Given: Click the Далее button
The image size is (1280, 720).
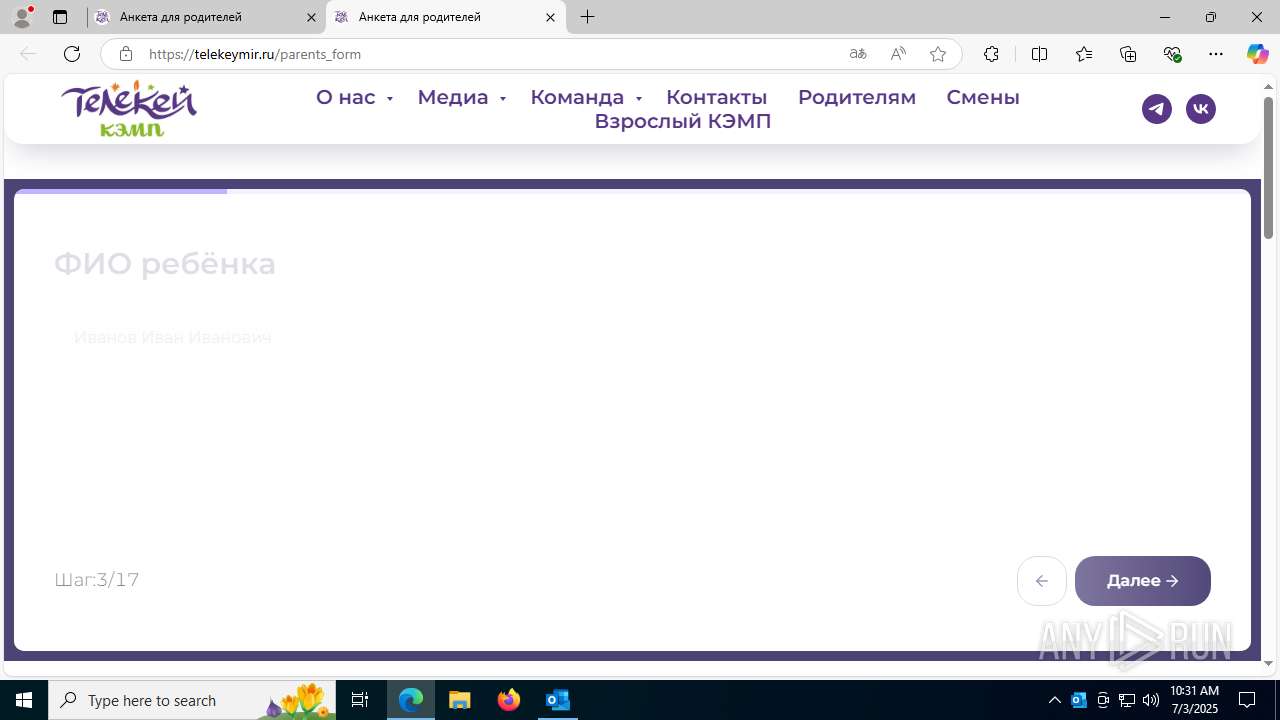Looking at the screenshot, I should coord(1143,581).
